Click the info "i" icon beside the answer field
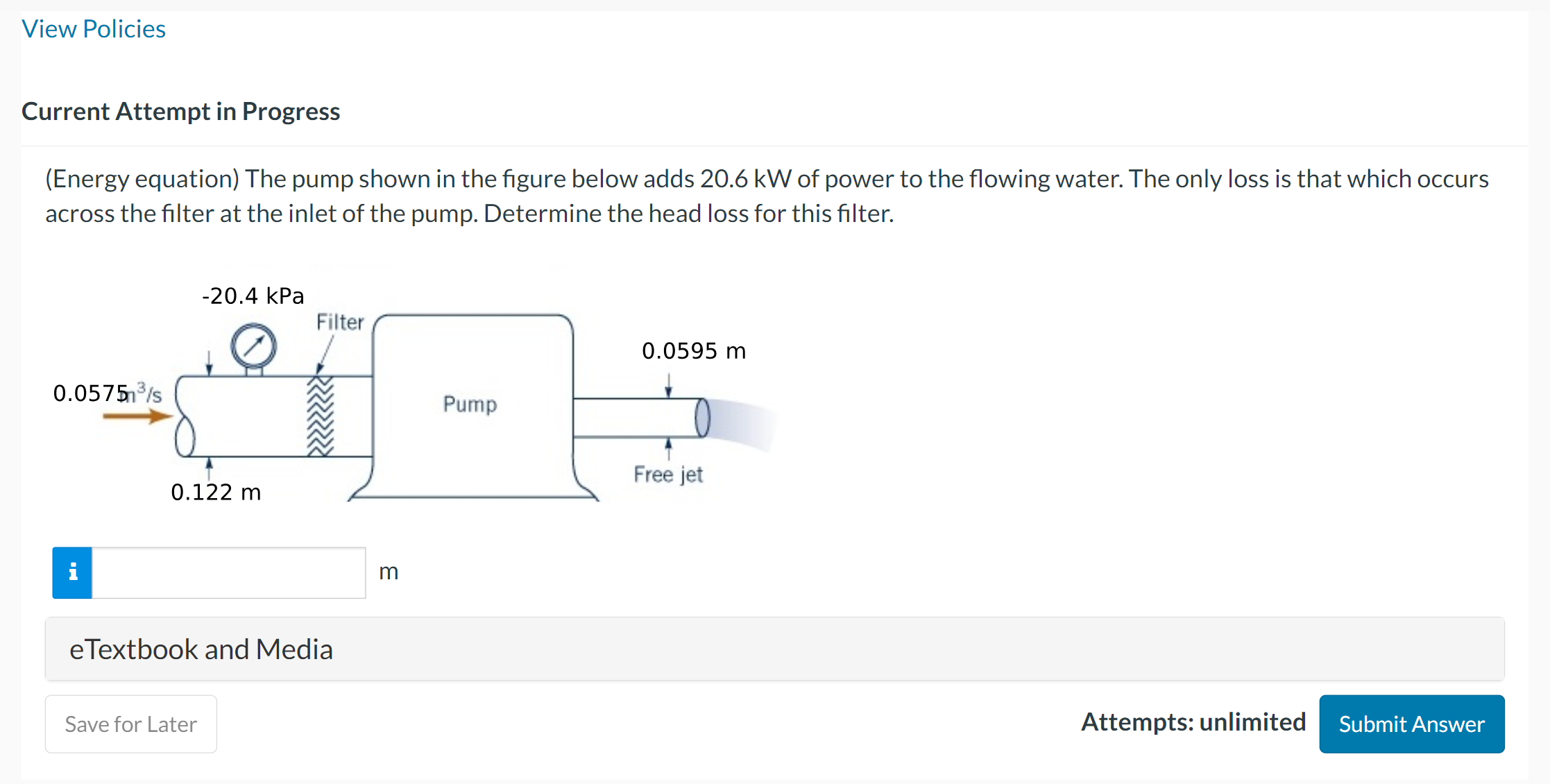 [x=71, y=572]
